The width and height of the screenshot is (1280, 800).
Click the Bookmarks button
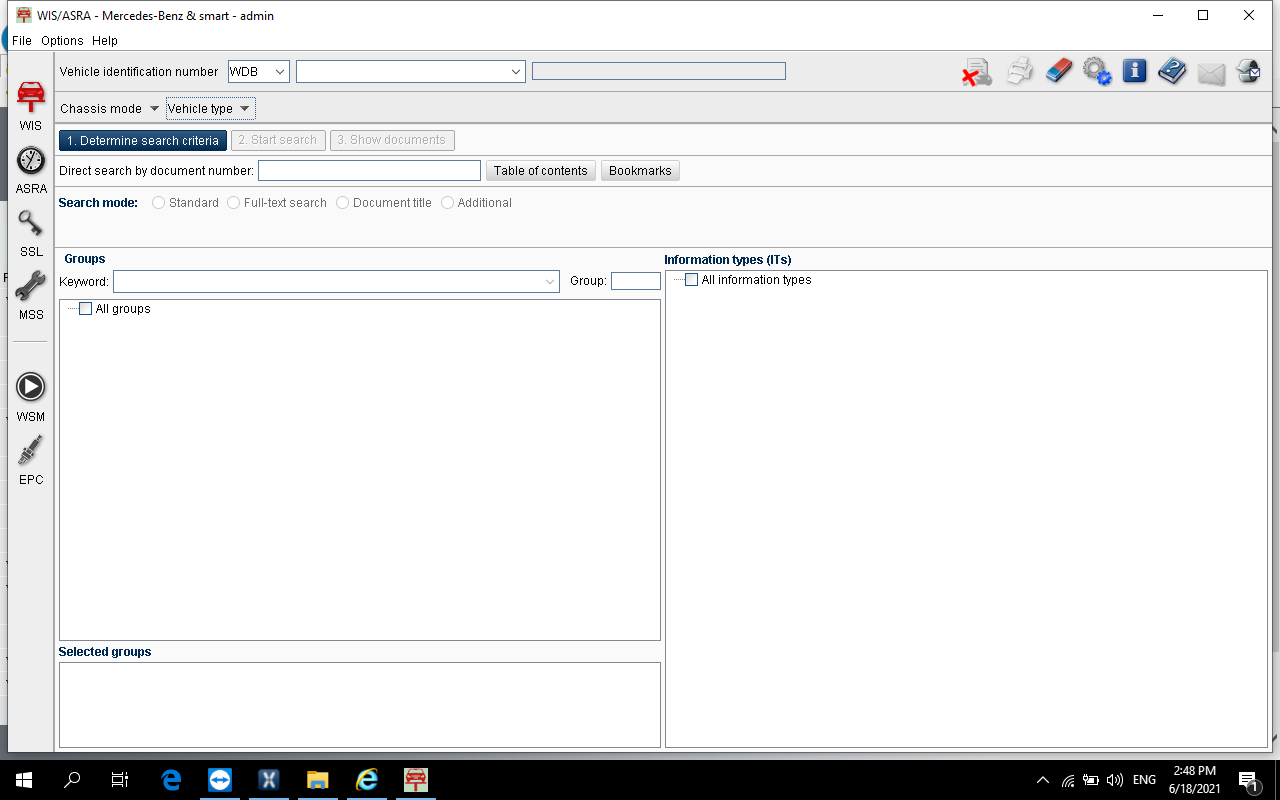[640, 171]
